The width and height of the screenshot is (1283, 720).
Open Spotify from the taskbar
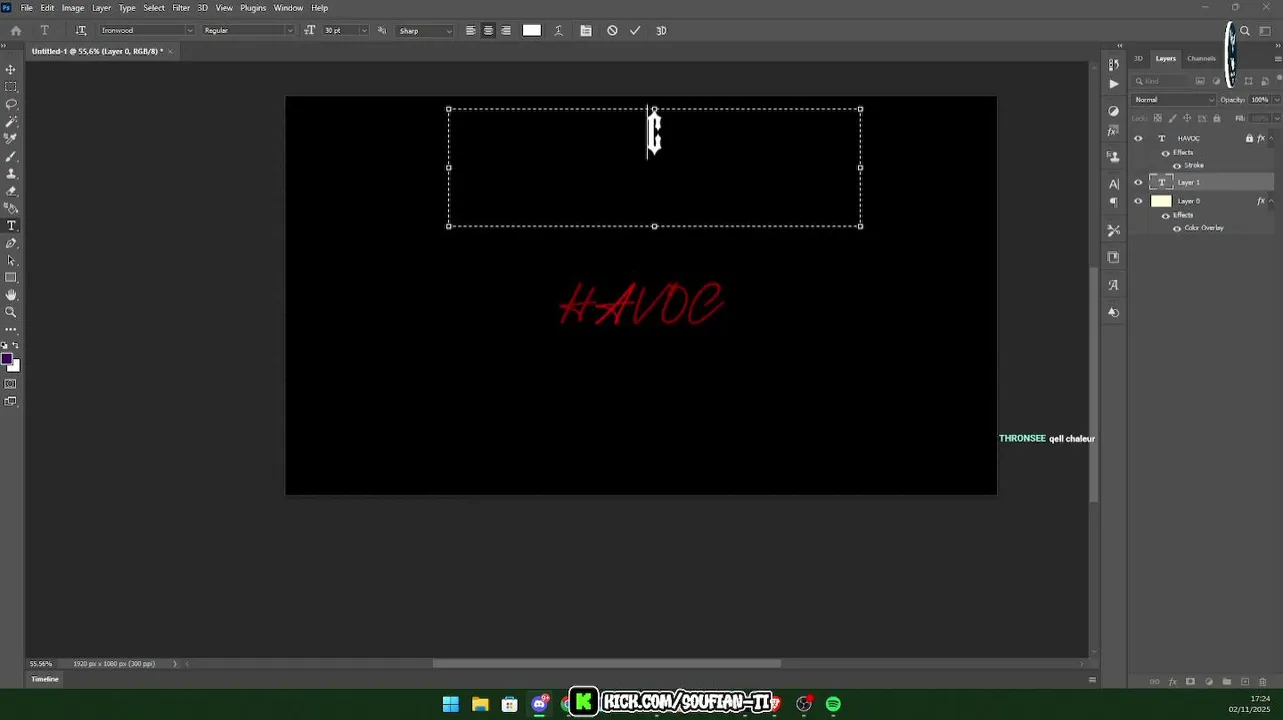pos(833,704)
